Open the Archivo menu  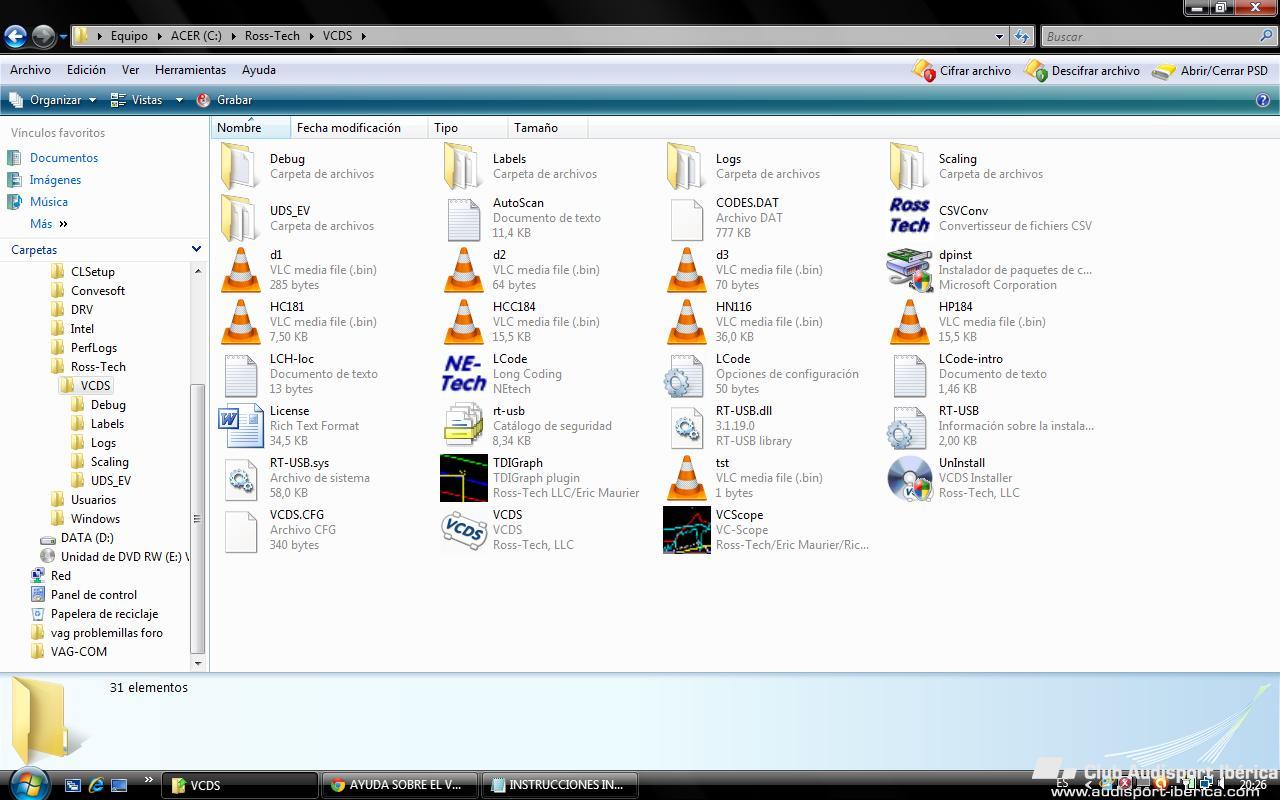tap(30, 70)
